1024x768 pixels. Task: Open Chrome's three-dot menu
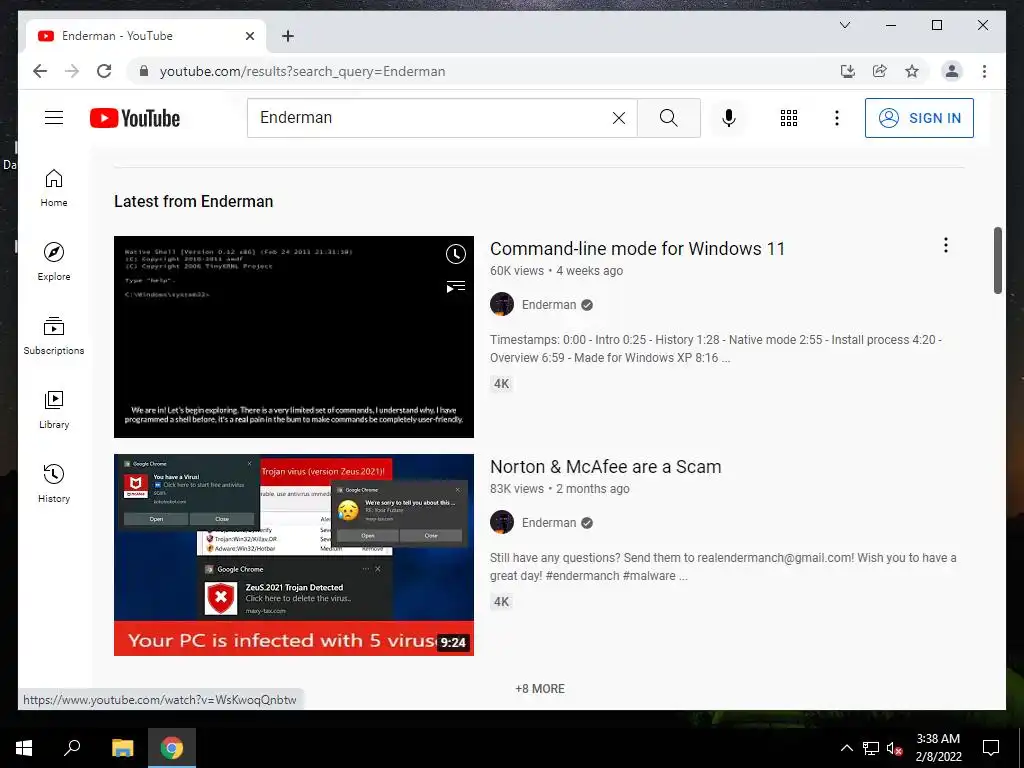[x=984, y=71]
